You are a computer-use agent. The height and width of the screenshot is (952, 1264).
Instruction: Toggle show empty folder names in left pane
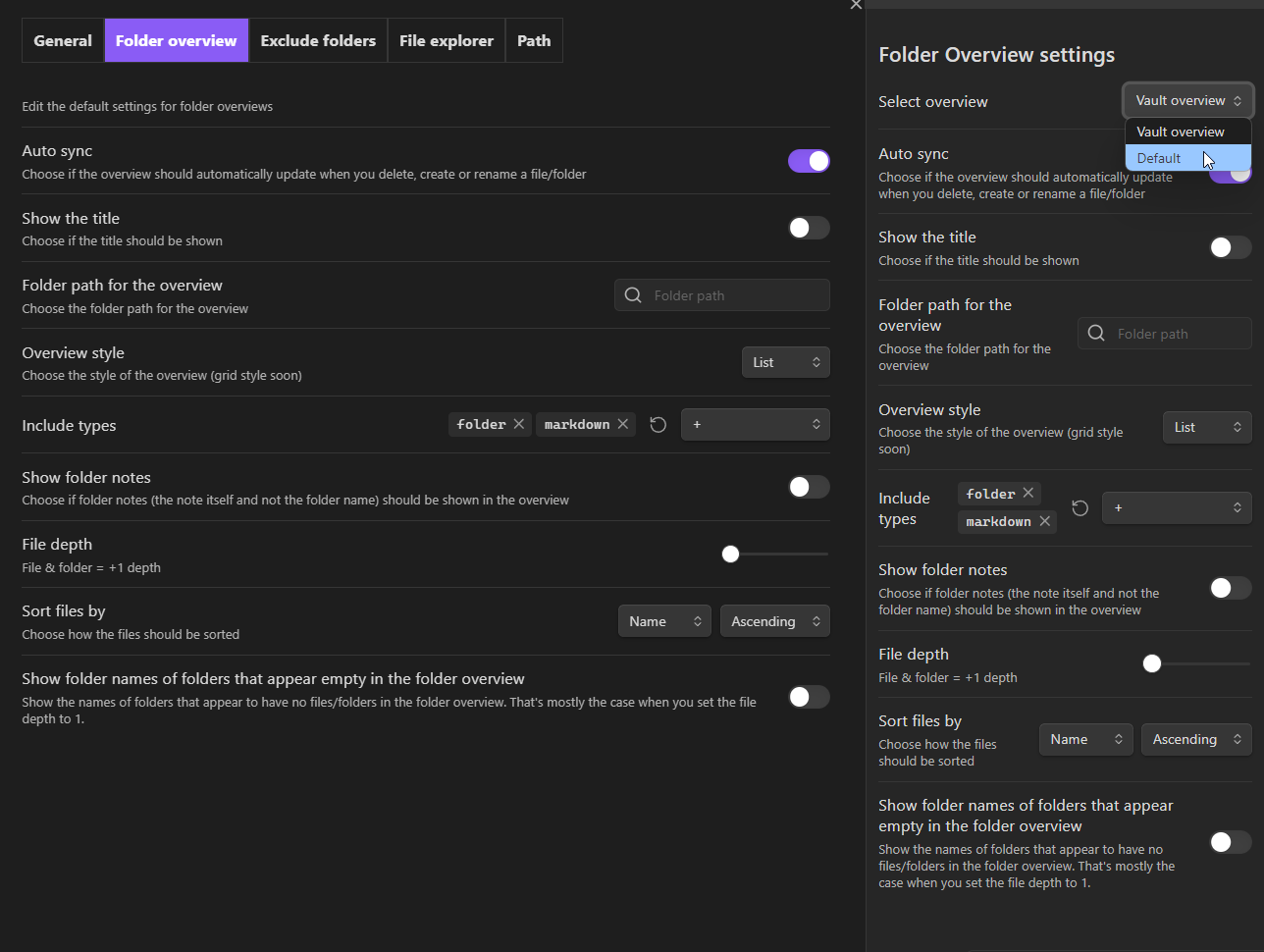click(809, 697)
